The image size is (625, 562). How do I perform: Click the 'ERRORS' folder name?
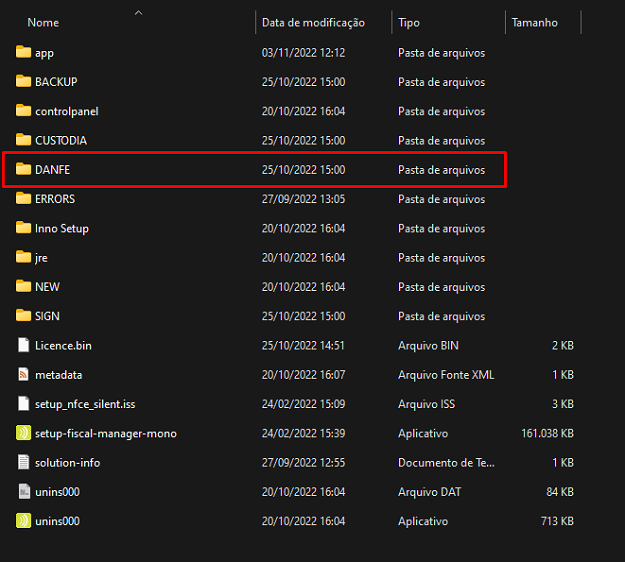pos(55,199)
